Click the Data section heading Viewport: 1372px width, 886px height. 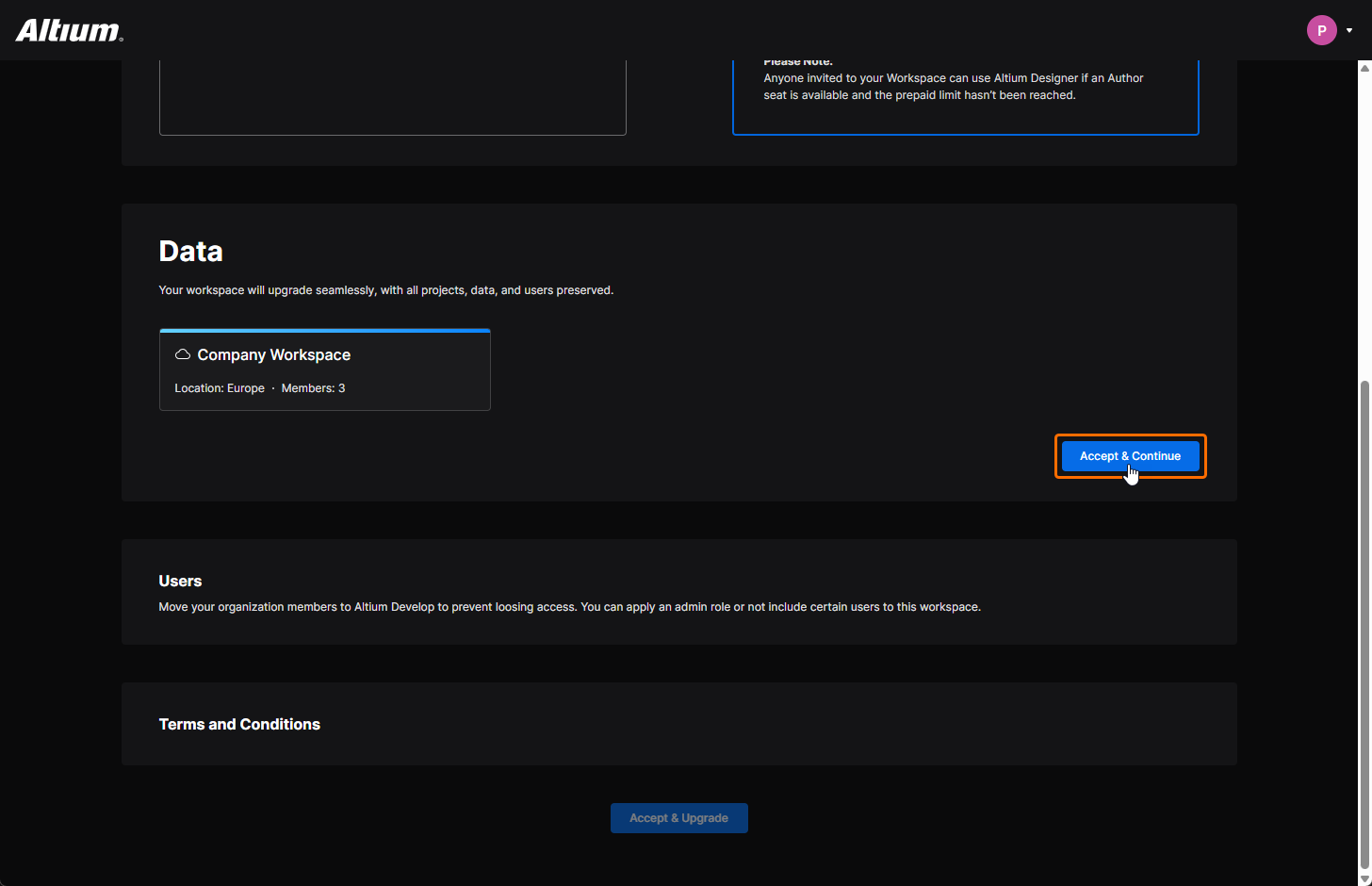coord(191,252)
